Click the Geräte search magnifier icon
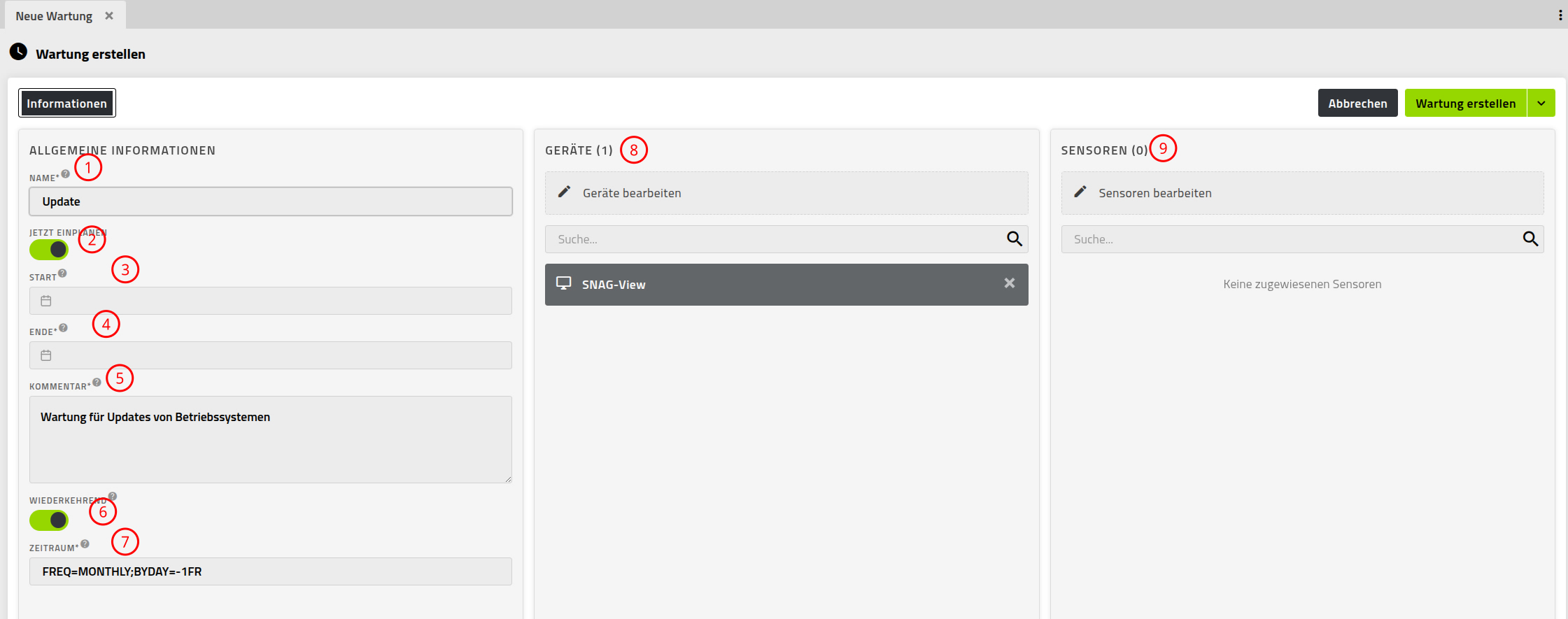The width and height of the screenshot is (1568, 619). [1015, 239]
